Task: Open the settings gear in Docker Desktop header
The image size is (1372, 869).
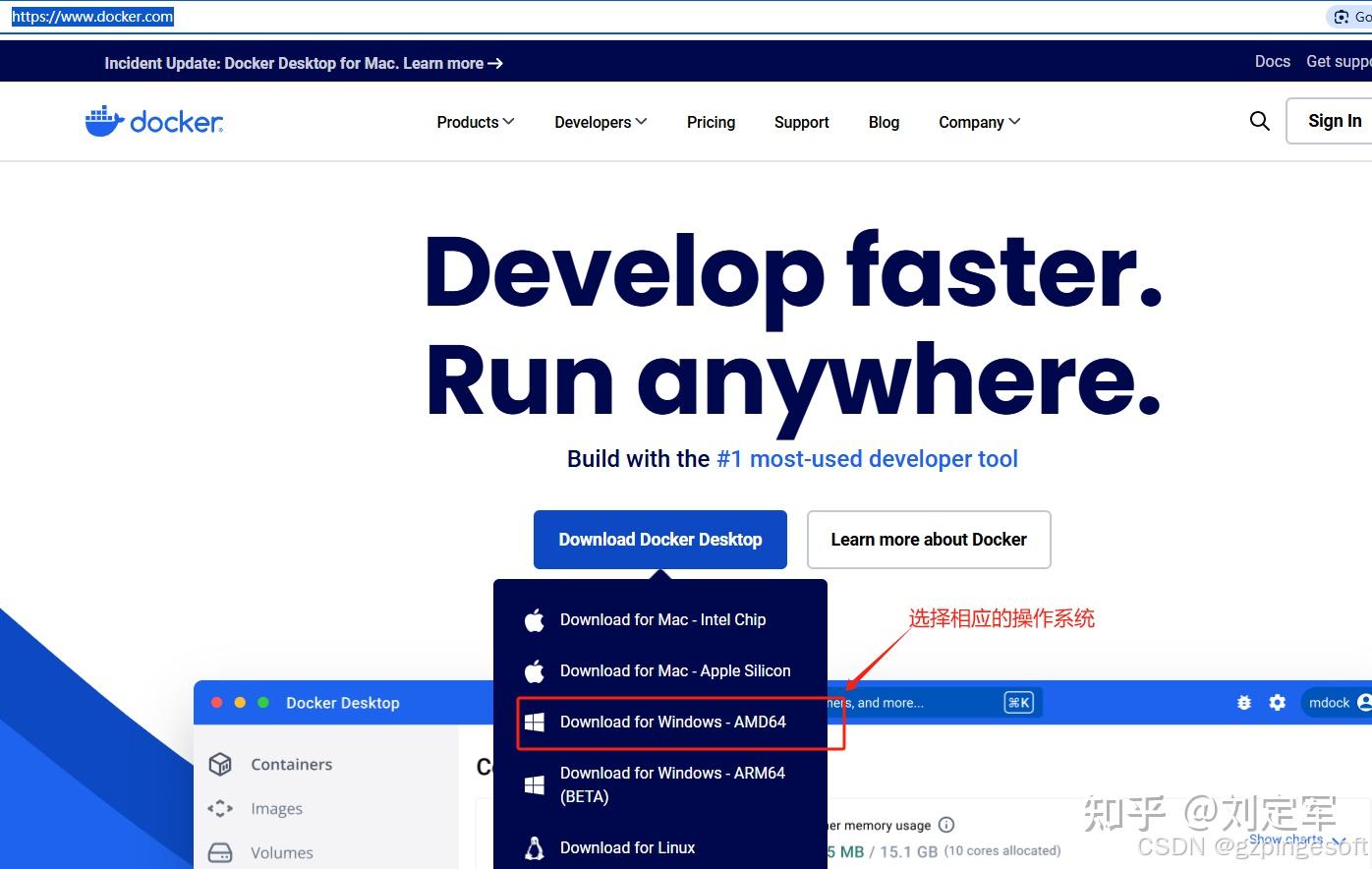Action: coord(1278,703)
